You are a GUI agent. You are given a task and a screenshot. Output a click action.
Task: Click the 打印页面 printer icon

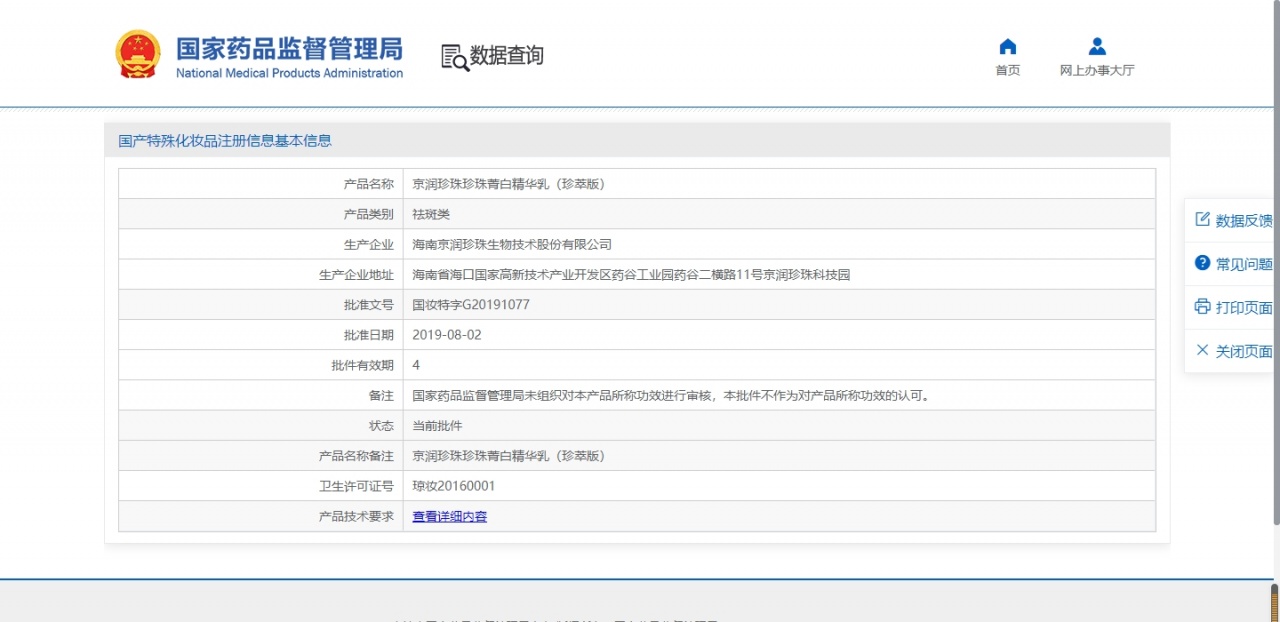1203,307
